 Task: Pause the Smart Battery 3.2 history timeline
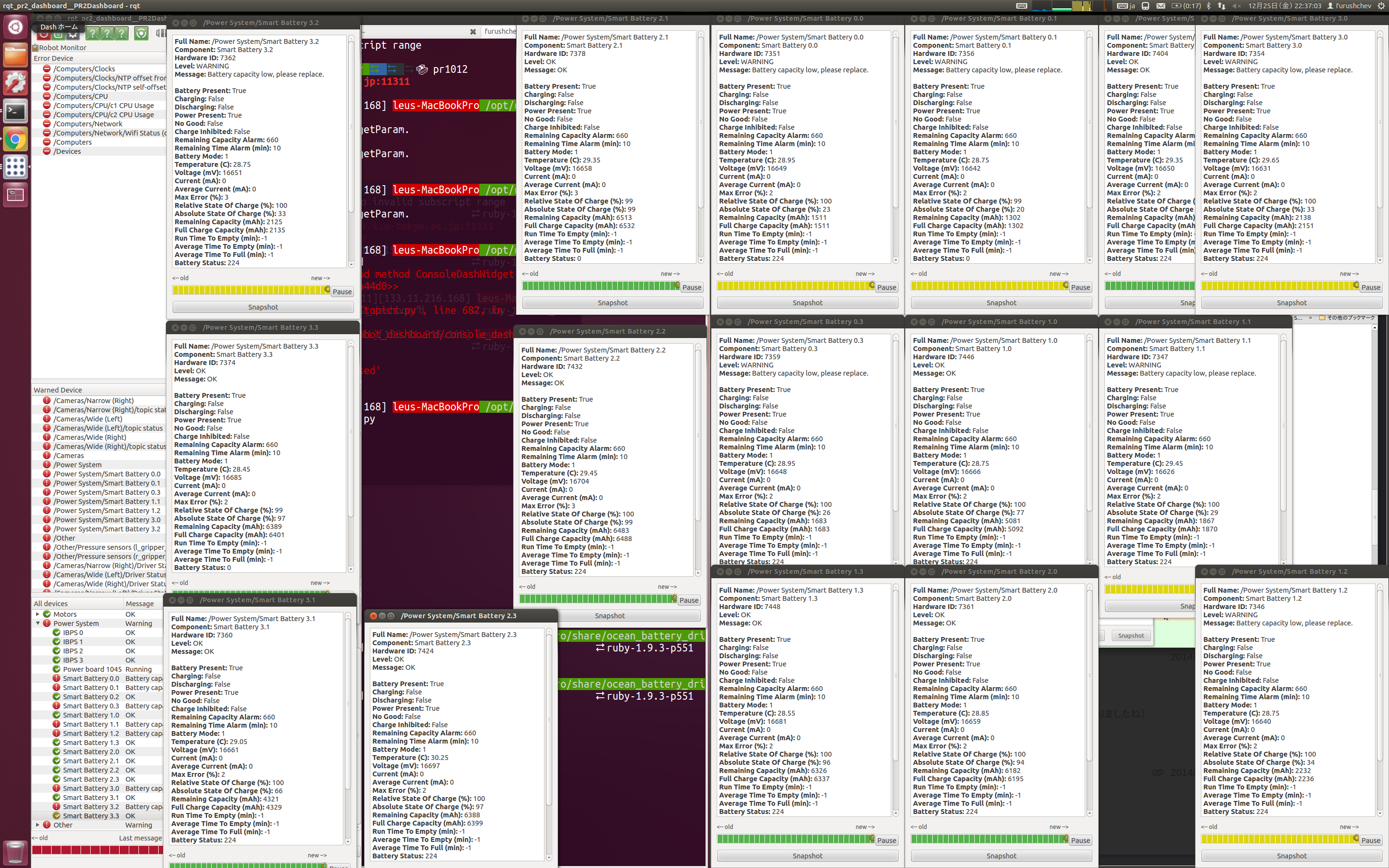click(x=342, y=292)
